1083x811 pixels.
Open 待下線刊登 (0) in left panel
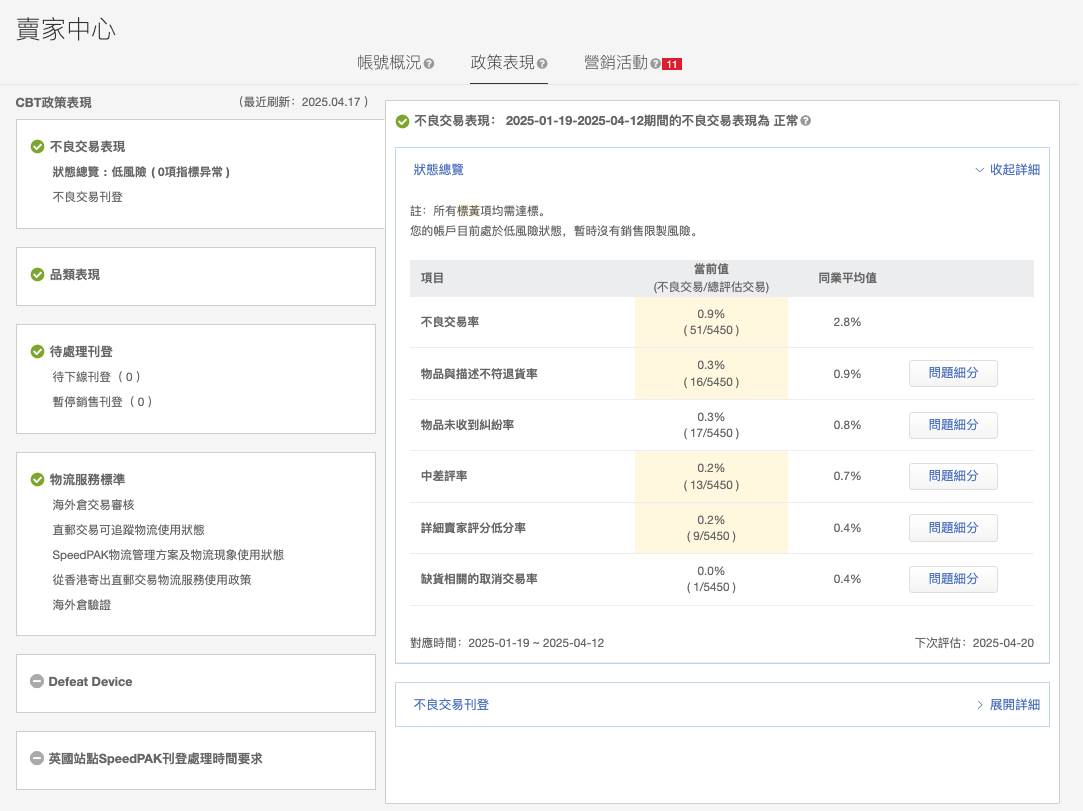click(96, 377)
